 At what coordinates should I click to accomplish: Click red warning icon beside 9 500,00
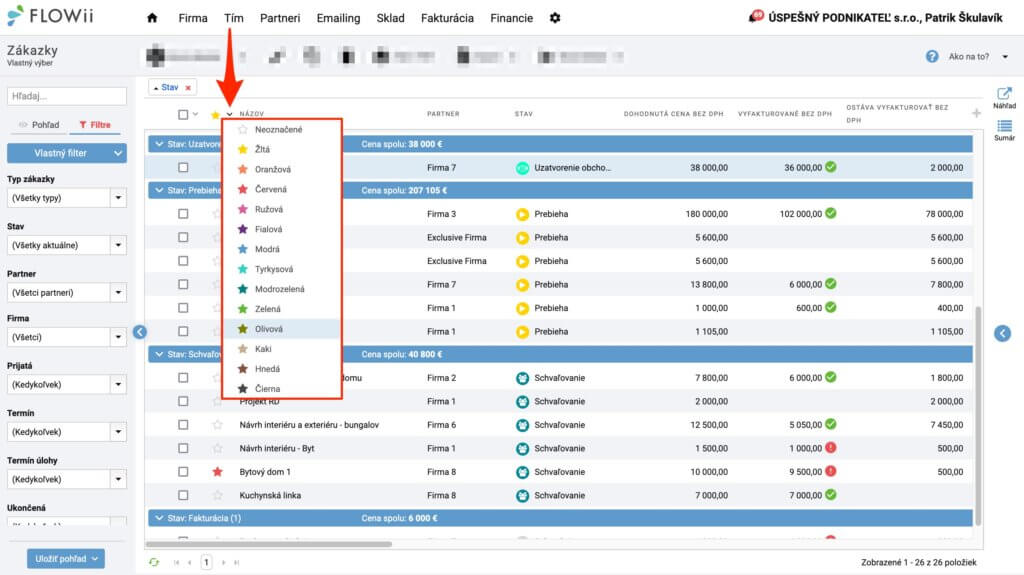coord(831,471)
